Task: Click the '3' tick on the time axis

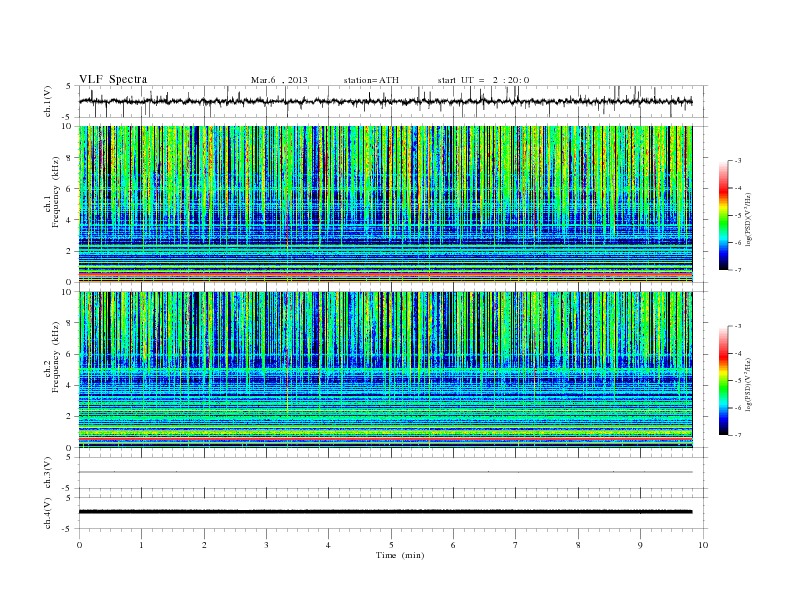Action: [x=266, y=545]
